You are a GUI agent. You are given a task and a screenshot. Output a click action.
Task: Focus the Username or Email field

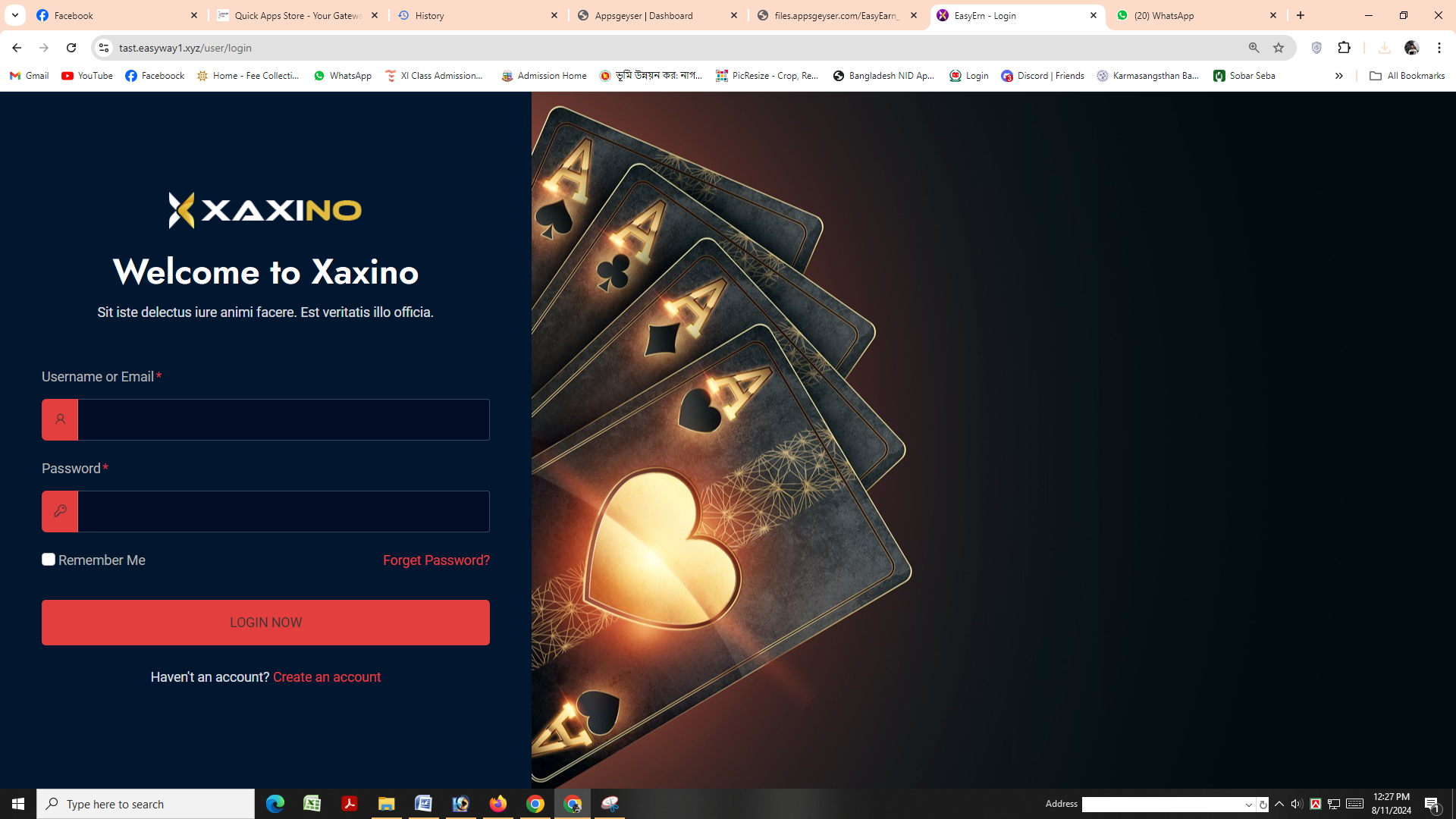click(x=265, y=420)
